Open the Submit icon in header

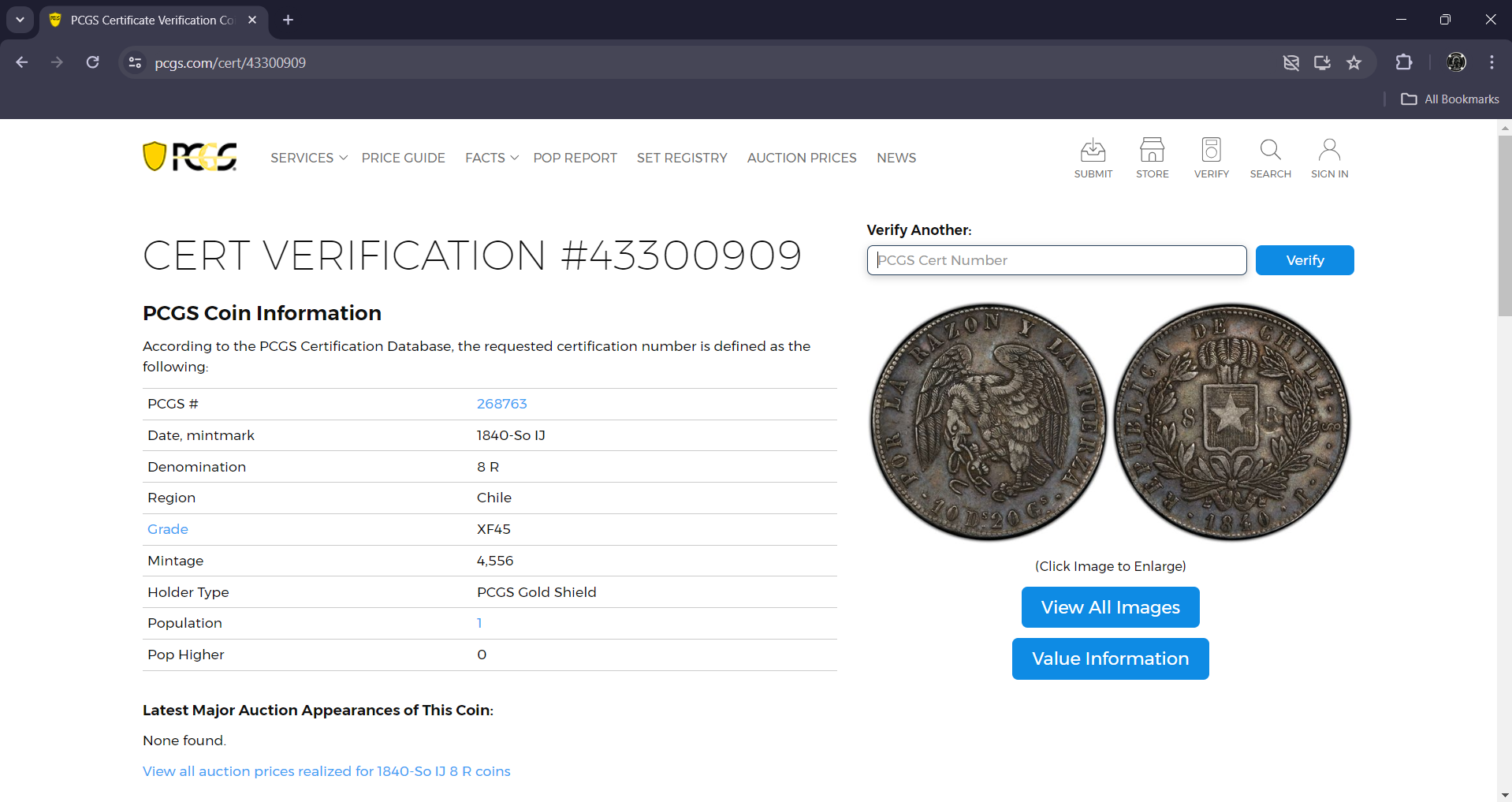tap(1093, 158)
